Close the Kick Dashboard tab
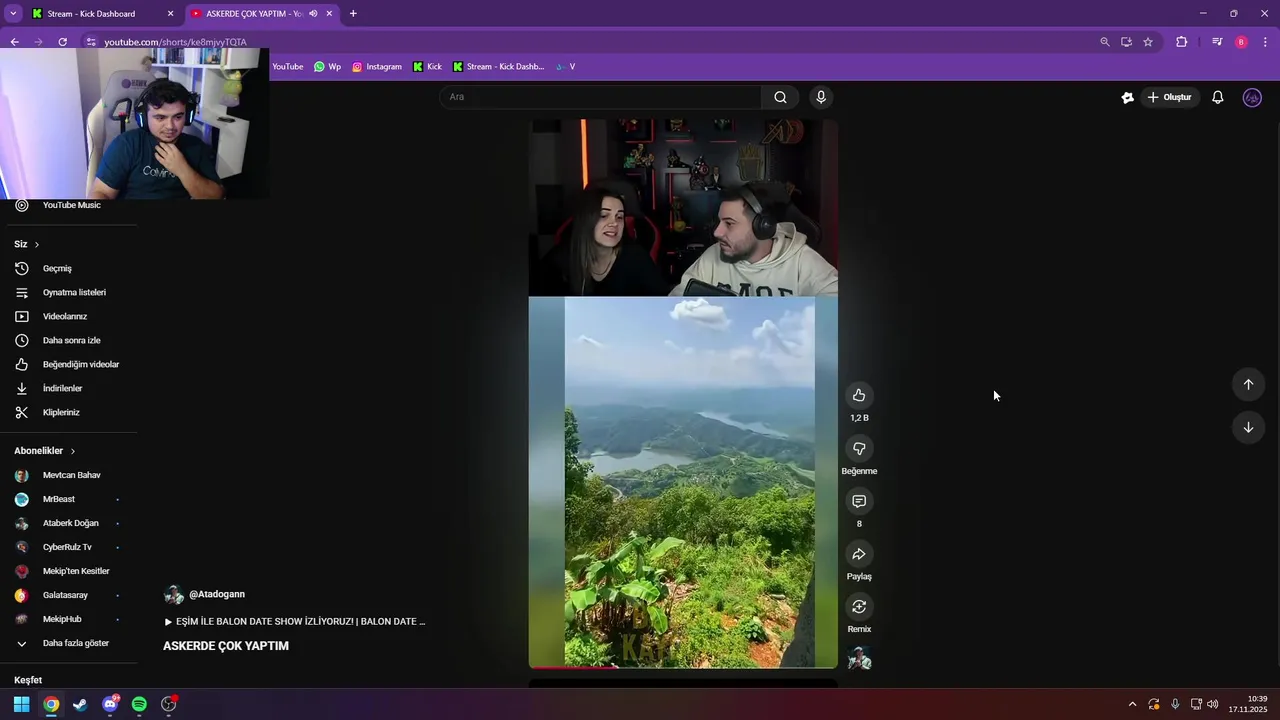The height and width of the screenshot is (720, 1280). click(170, 14)
